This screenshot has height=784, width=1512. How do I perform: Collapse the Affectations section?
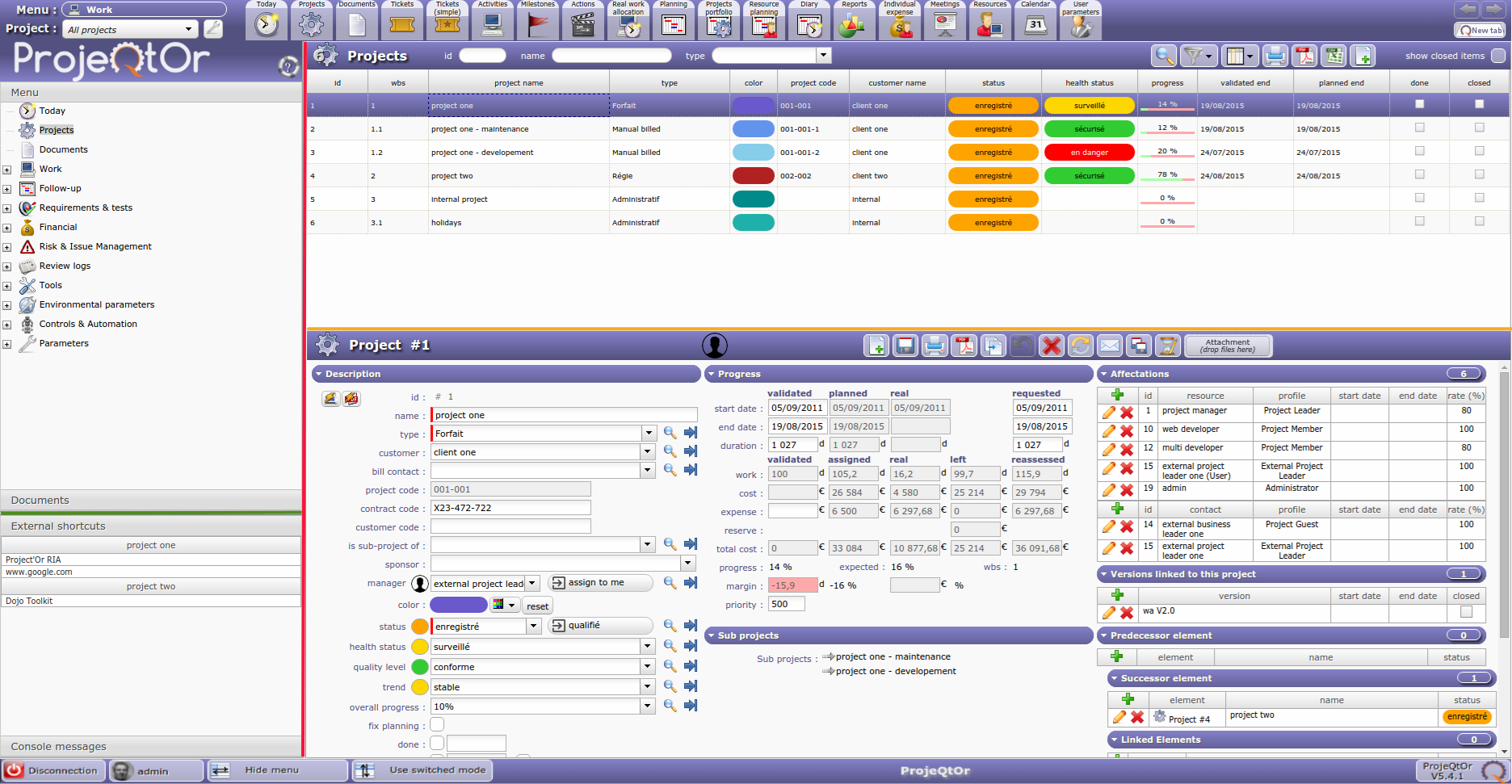1104,374
